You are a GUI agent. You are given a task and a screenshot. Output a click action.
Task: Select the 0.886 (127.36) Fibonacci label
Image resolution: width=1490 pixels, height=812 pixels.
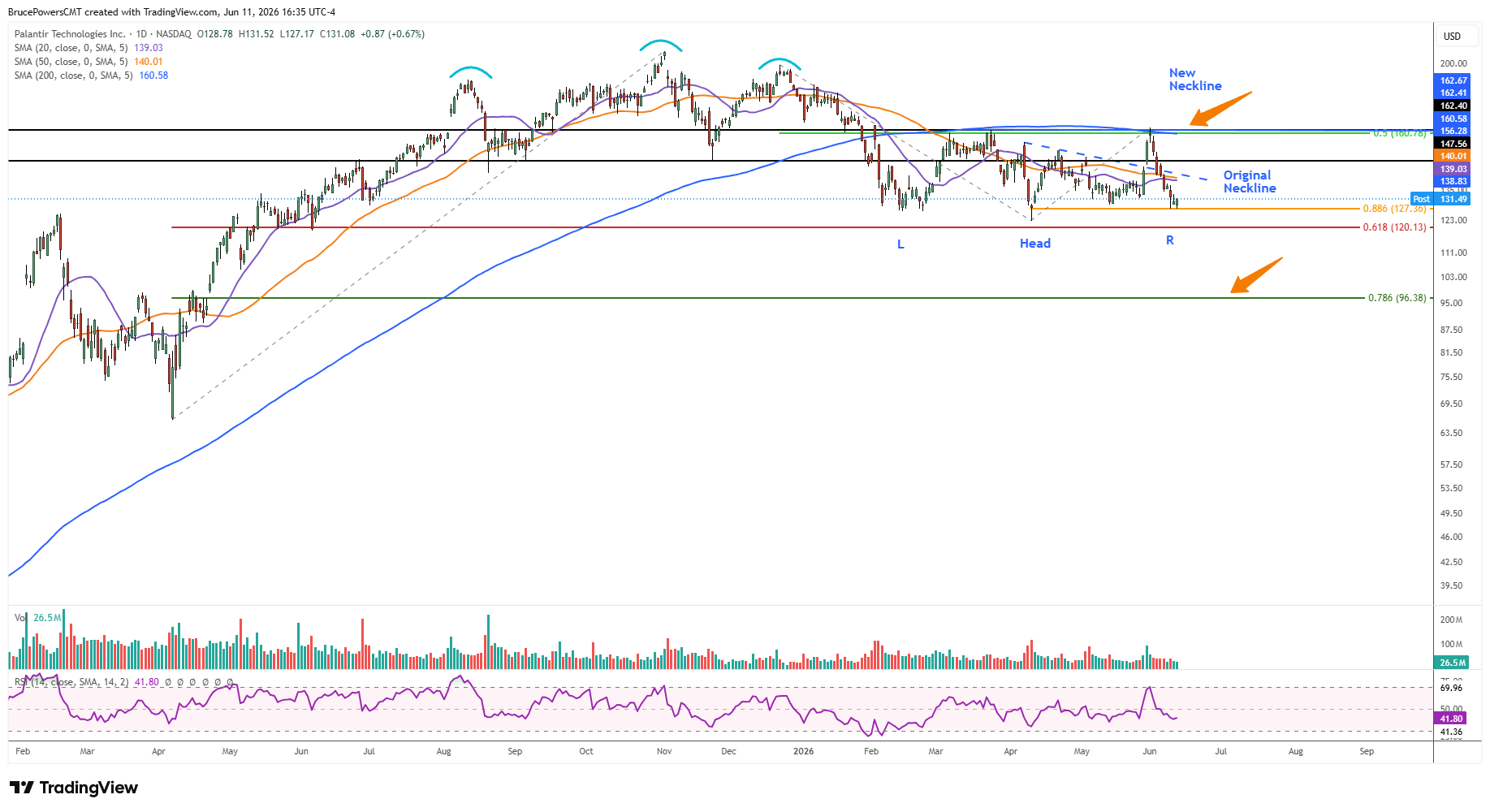point(1394,209)
